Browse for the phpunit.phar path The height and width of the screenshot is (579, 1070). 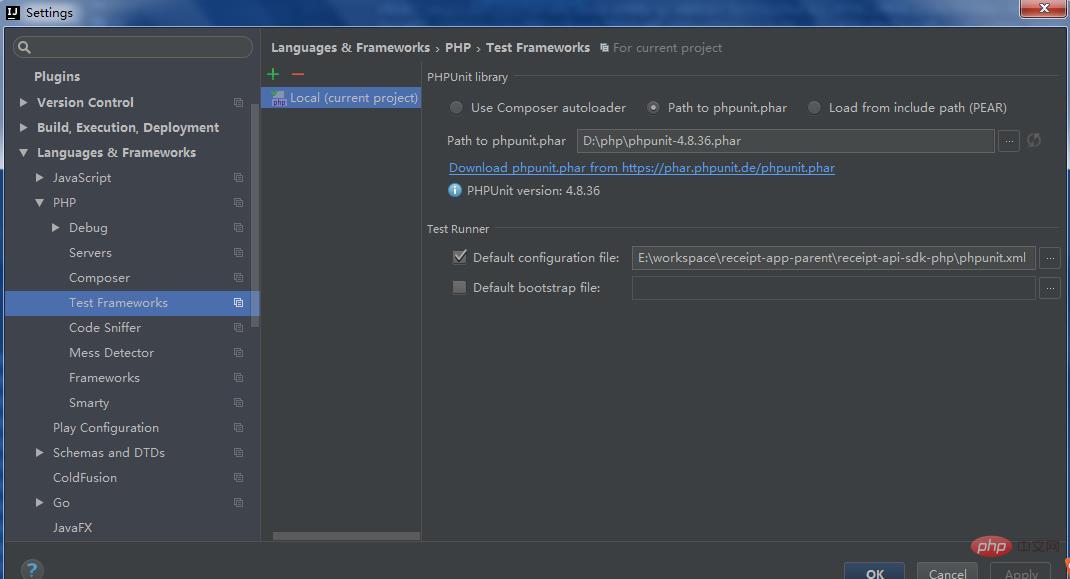pos(1009,141)
